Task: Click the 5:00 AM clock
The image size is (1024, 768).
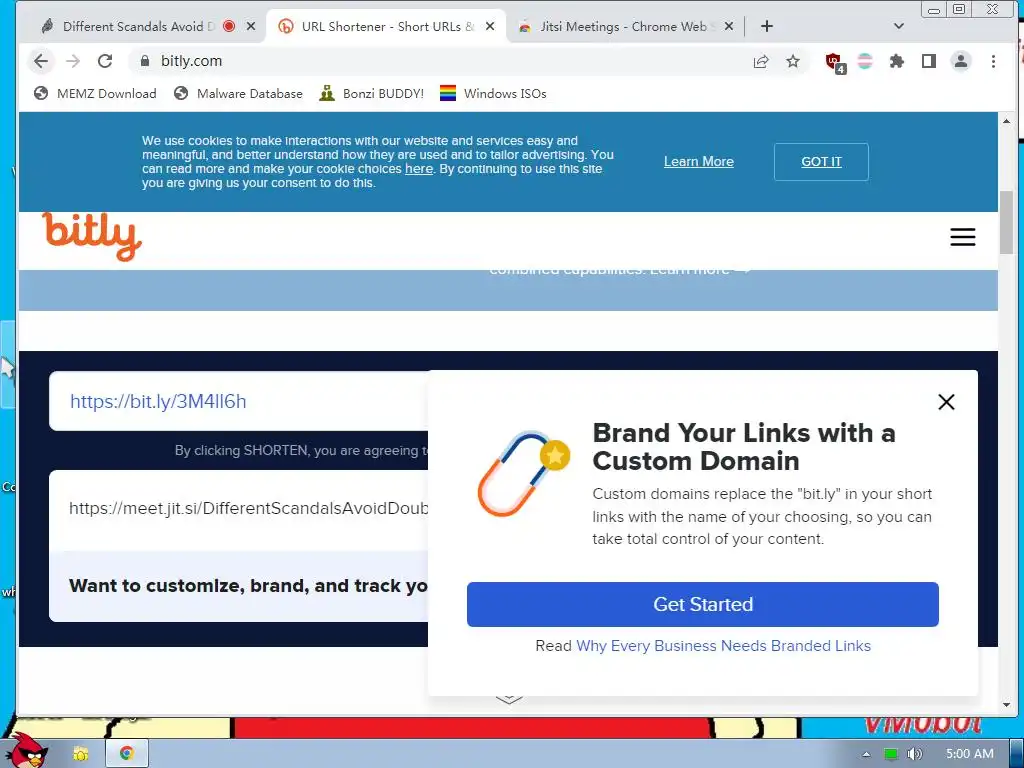Action: pyautogui.click(x=970, y=754)
